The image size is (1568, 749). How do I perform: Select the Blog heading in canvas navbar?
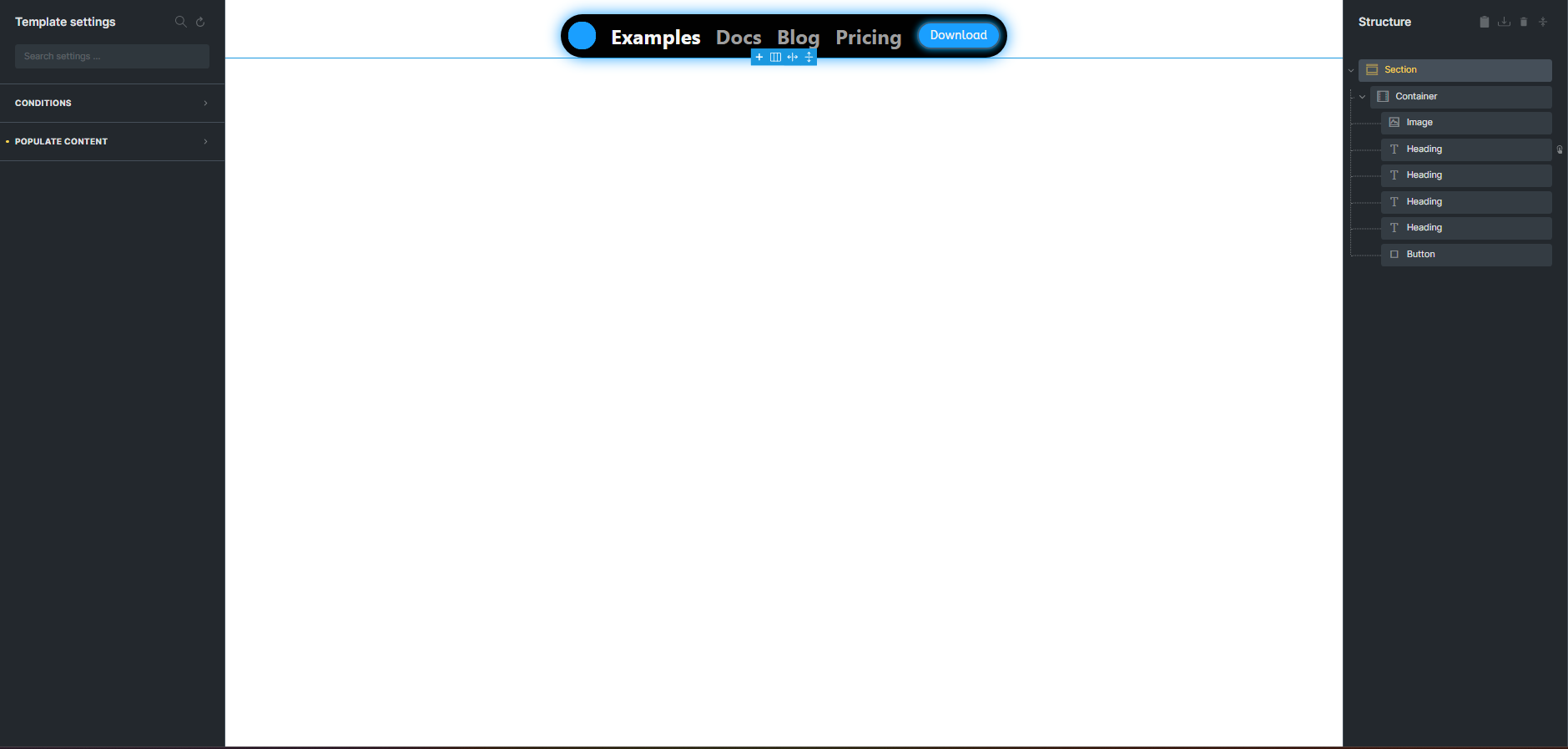tap(799, 38)
